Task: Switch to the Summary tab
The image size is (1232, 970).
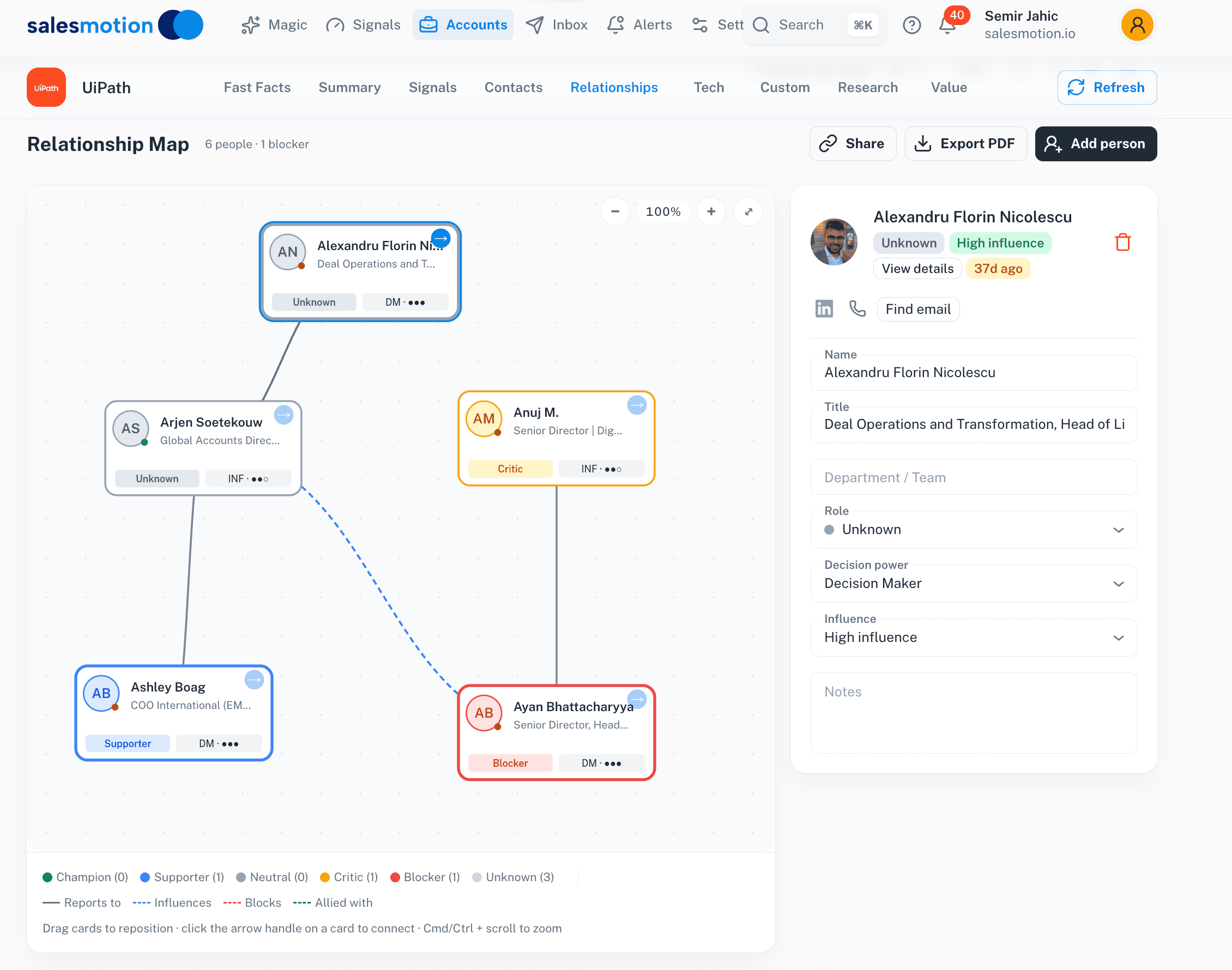Action: coord(350,87)
